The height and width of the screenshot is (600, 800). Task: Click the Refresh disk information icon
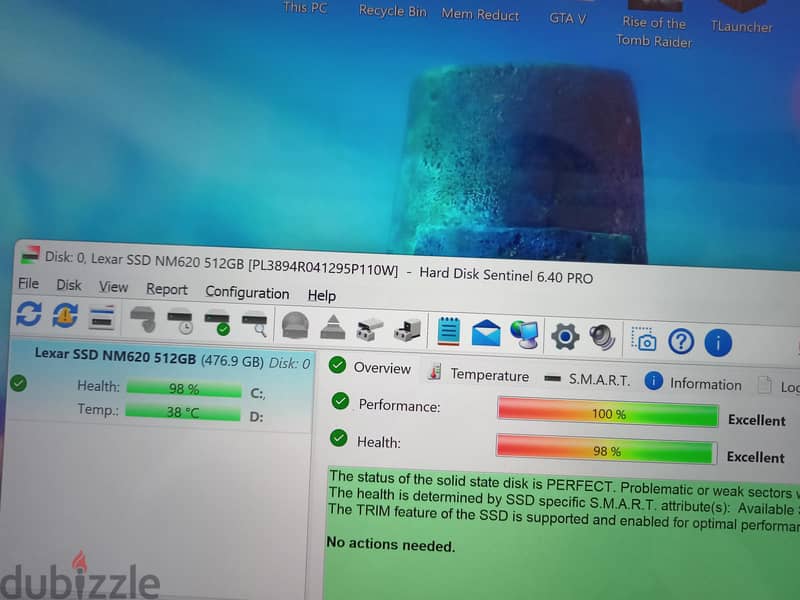tap(29, 313)
